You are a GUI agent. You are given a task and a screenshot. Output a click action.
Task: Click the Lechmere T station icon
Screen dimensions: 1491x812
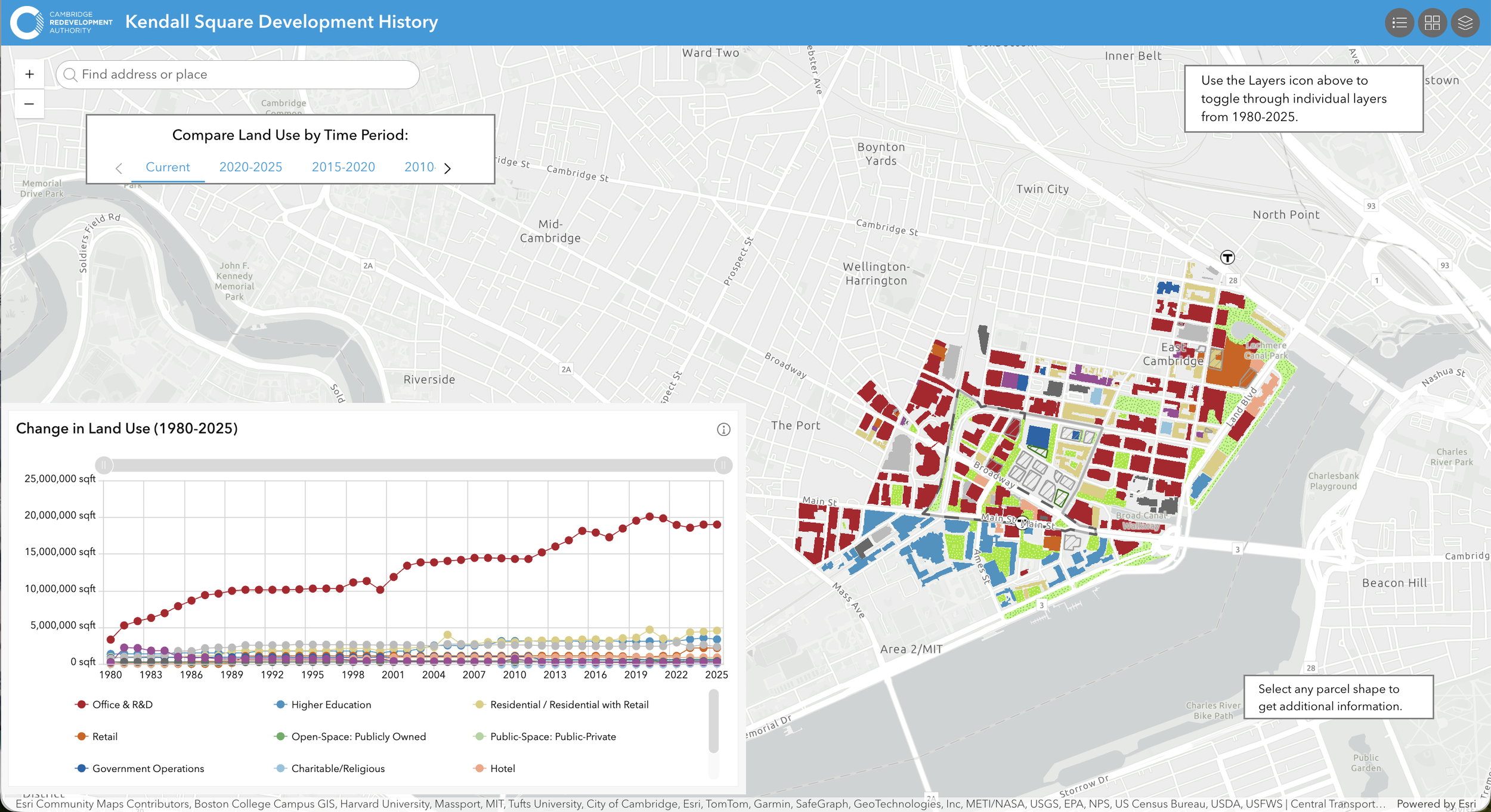tap(1227, 258)
